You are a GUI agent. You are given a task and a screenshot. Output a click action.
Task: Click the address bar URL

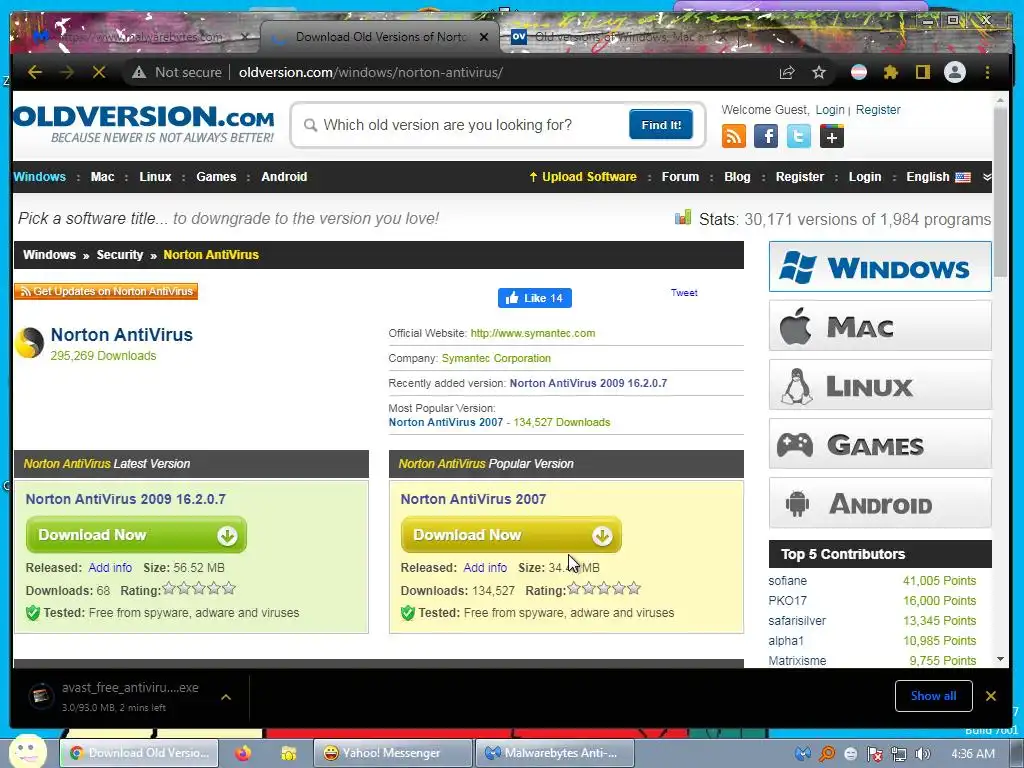[370, 72]
